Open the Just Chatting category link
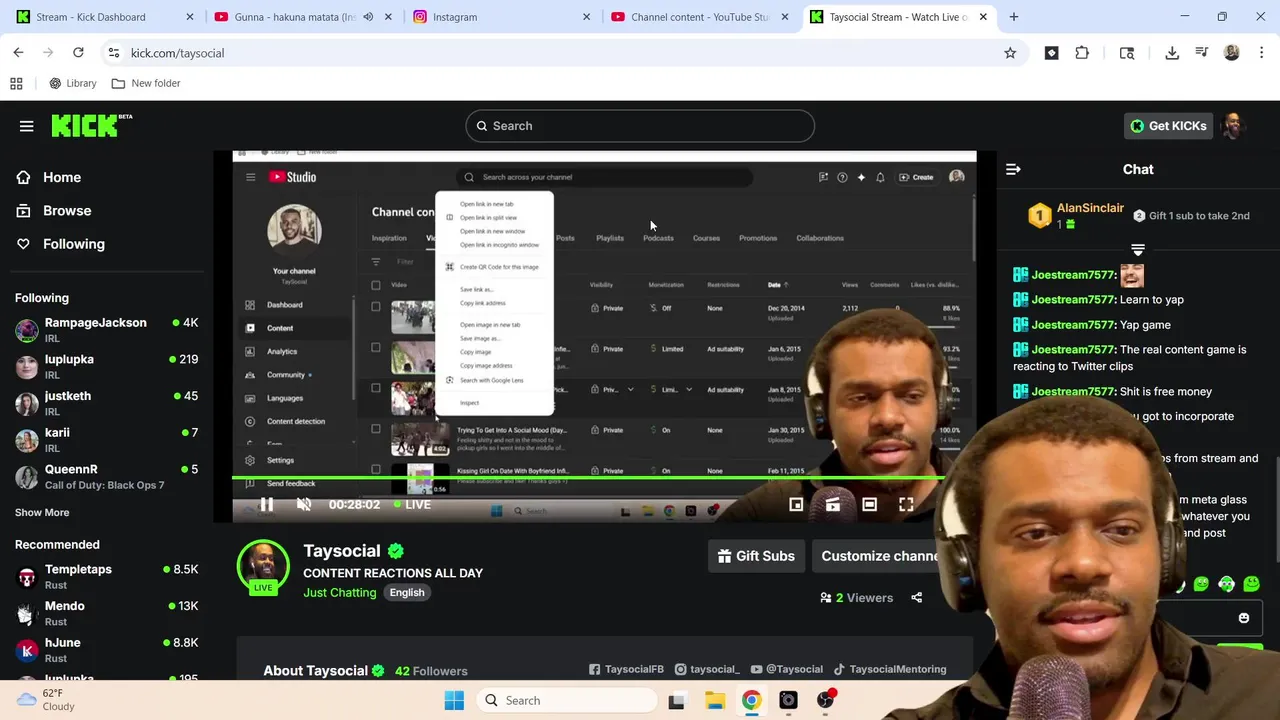The image size is (1280, 720). pos(340,593)
